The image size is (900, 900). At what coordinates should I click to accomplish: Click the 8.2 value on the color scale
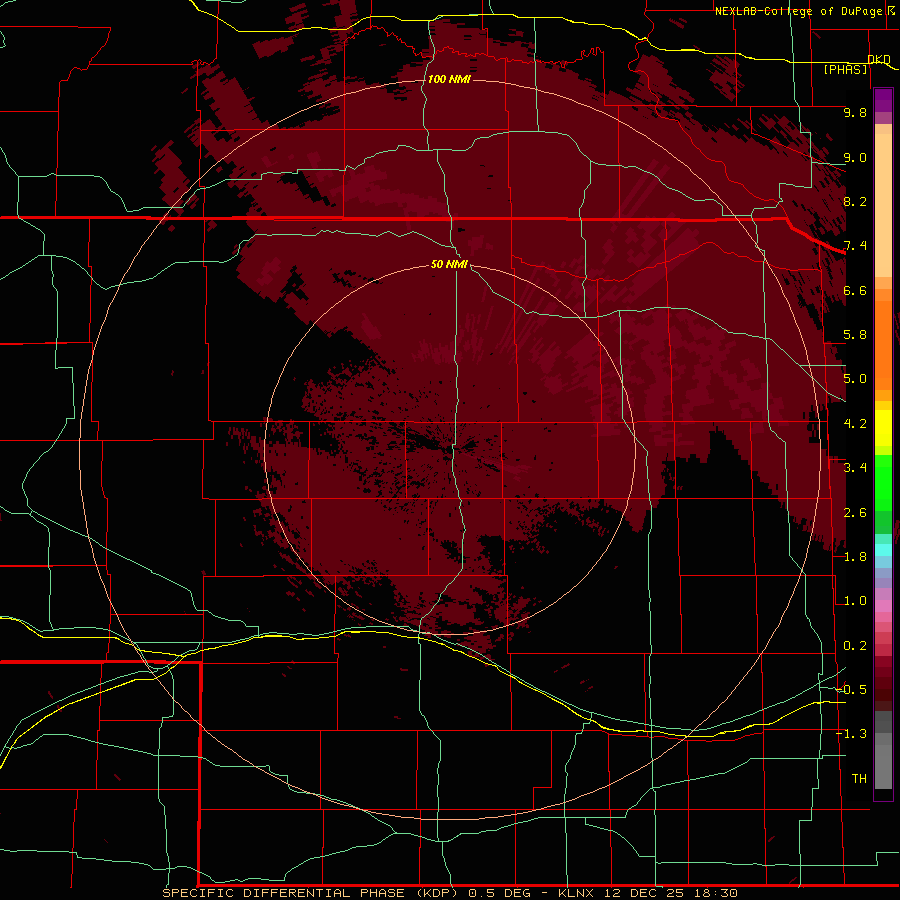point(855,201)
